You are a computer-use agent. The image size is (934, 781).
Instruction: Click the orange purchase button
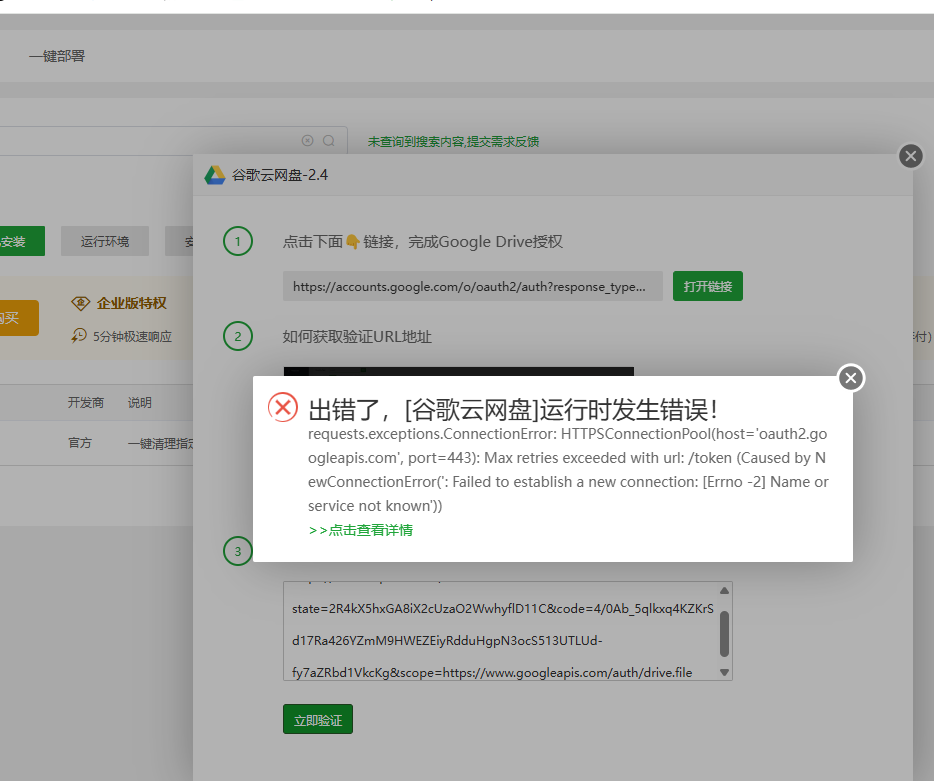pos(19,318)
